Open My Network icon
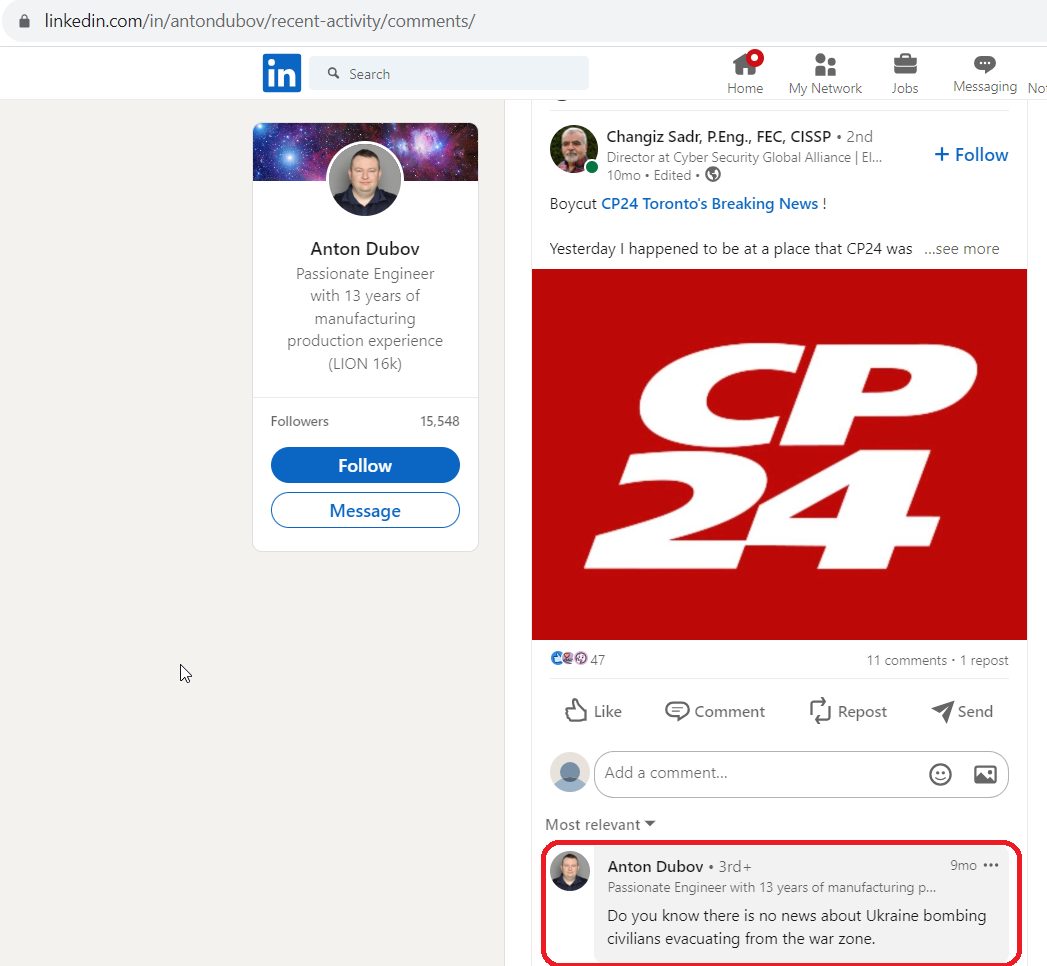 pos(825,65)
